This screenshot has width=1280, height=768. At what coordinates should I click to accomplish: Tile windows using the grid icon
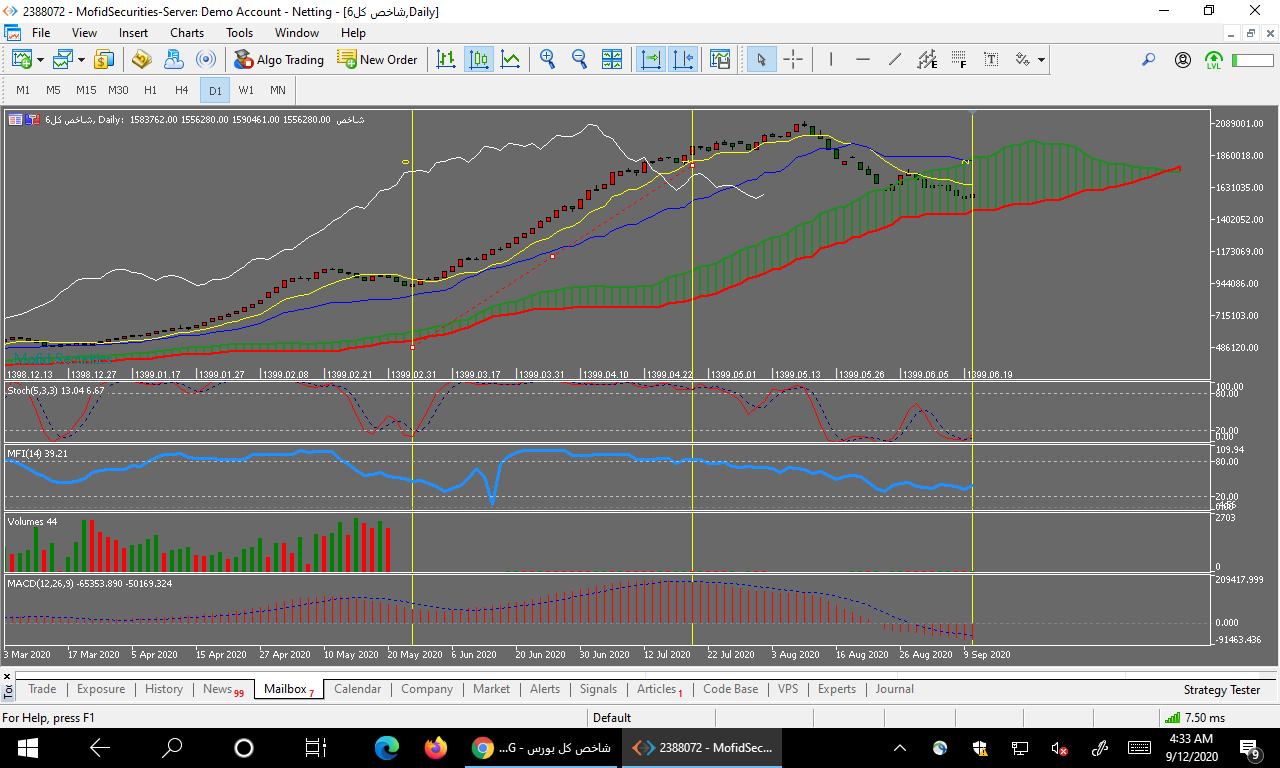pos(612,60)
